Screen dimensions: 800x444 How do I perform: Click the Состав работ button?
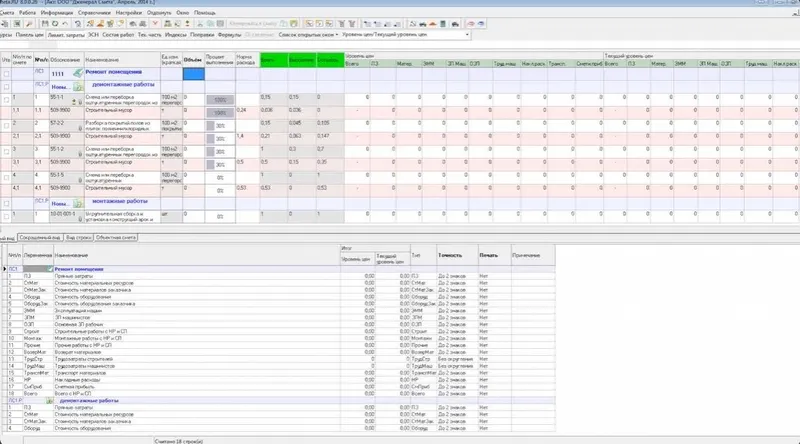118,35
